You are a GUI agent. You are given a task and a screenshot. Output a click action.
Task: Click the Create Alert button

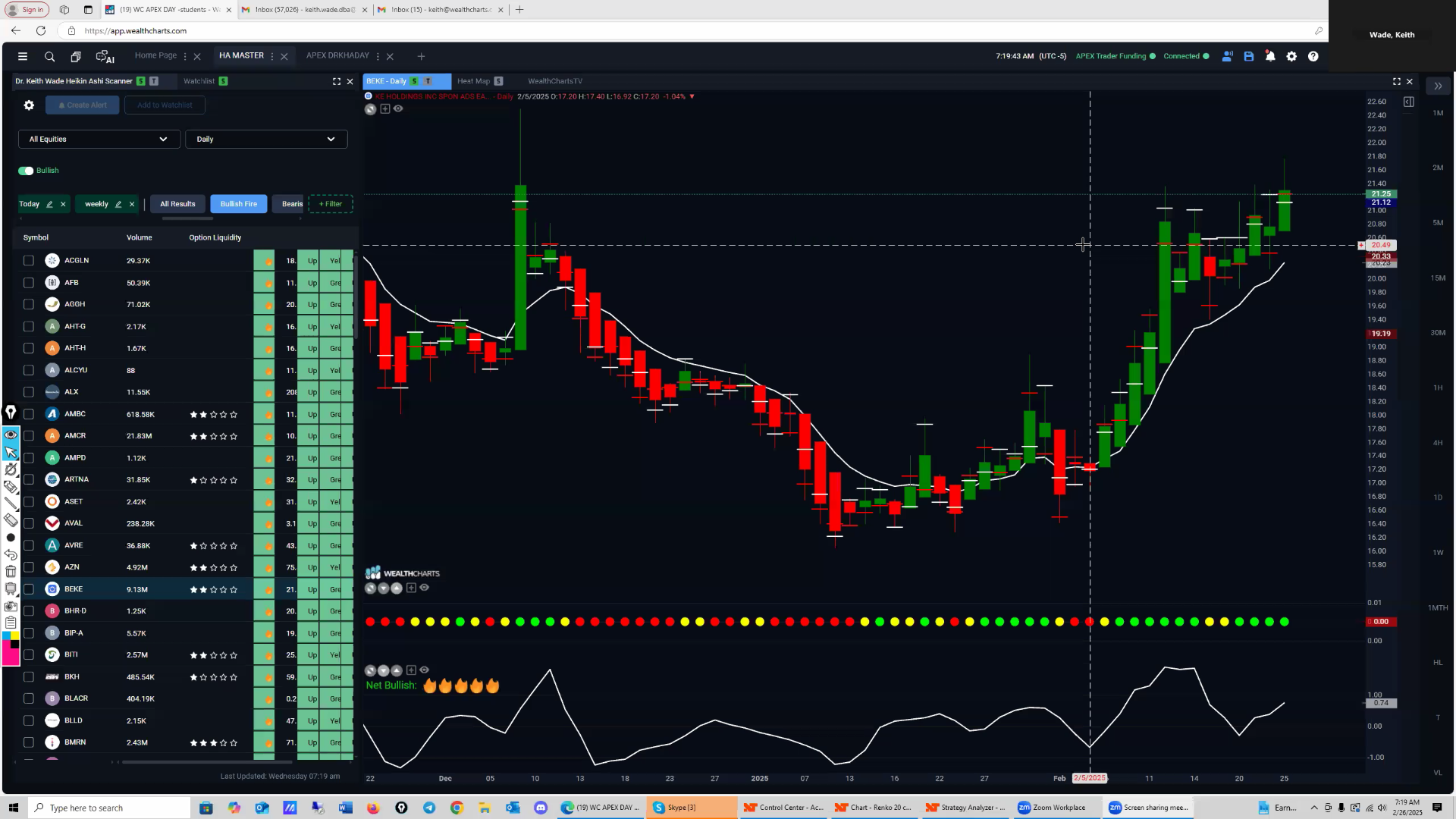pos(82,105)
